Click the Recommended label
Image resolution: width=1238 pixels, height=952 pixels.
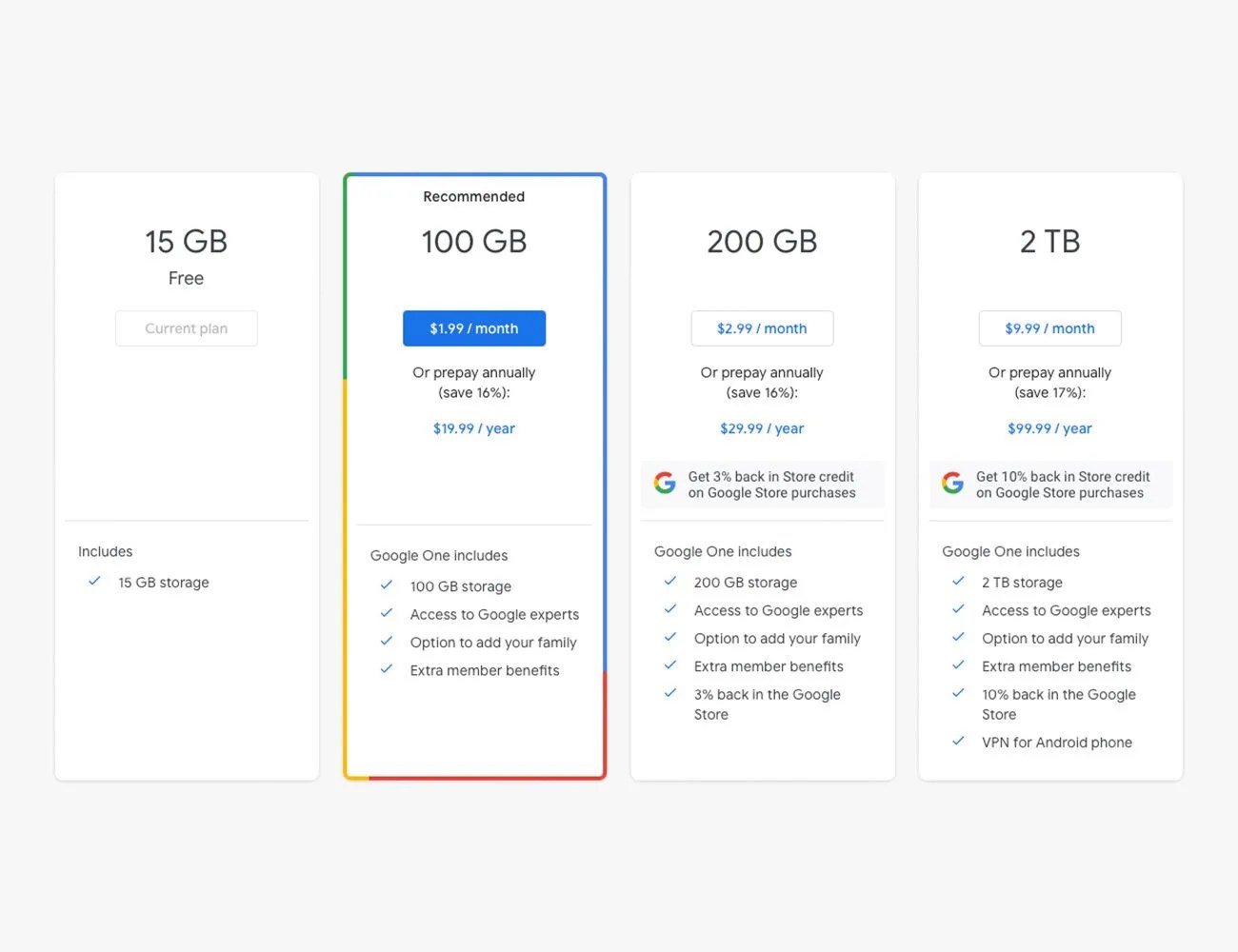click(474, 196)
